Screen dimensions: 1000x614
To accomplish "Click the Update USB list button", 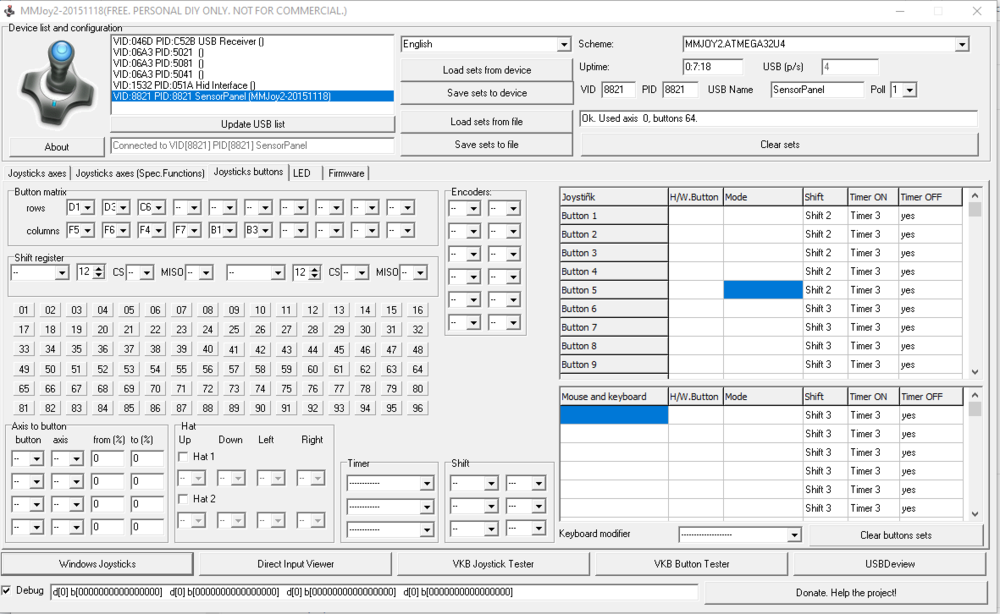I will click(252, 124).
